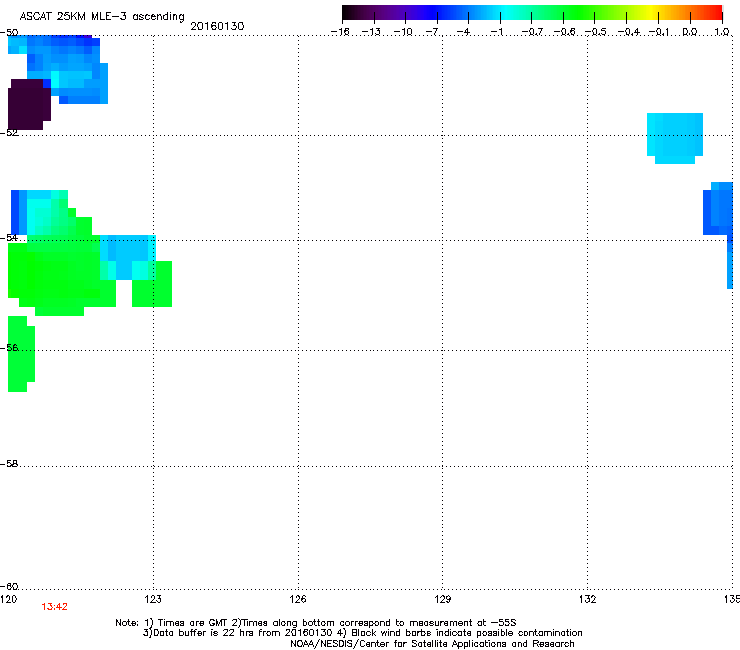Image resolution: width=740 pixels, height=650 pixels.
Task: Click the latitude label "-56"
Action: 9,347
